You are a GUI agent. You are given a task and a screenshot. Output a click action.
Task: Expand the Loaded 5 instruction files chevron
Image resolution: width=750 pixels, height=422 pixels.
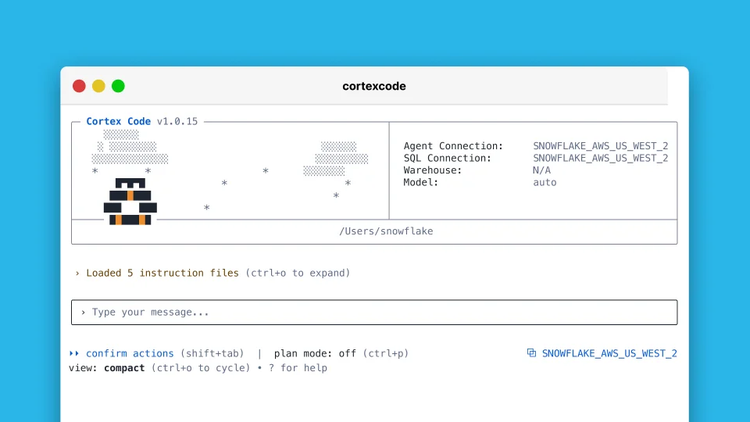77,273
